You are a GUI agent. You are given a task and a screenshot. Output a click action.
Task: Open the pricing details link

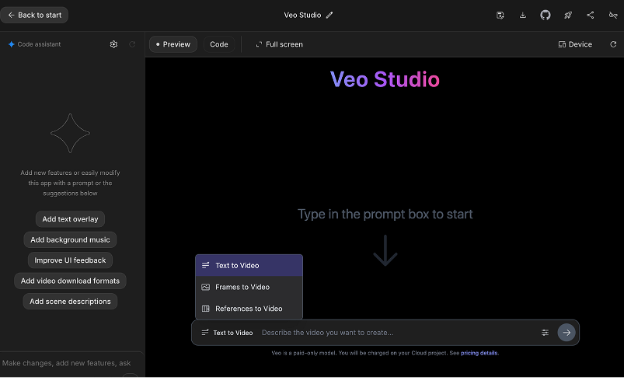479,353
